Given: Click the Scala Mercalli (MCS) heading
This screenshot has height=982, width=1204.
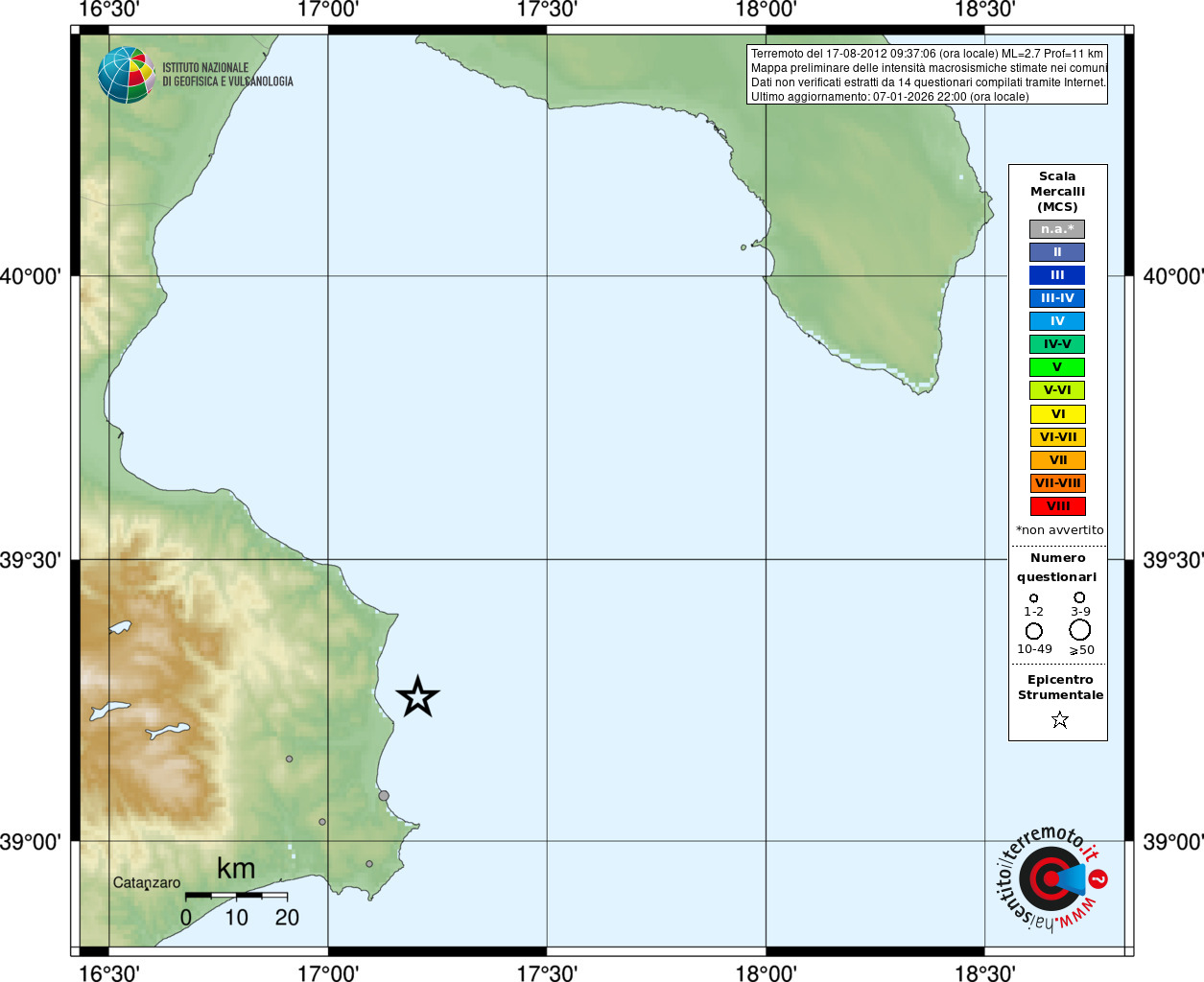Looking at the screenshot, I should (x=1057, y=192).
